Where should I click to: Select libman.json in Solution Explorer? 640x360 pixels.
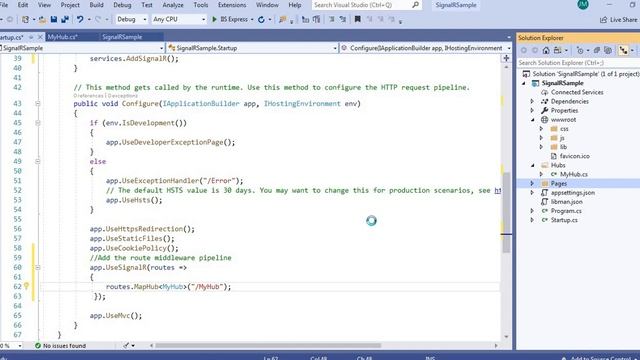[x=567, y=202]
